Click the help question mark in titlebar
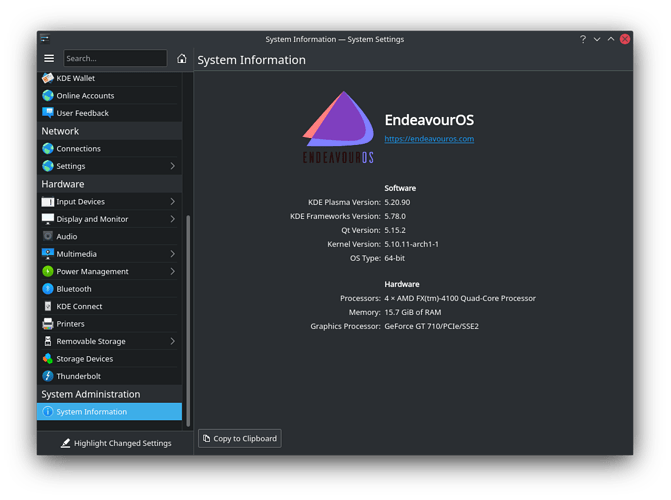 (583, 39)
